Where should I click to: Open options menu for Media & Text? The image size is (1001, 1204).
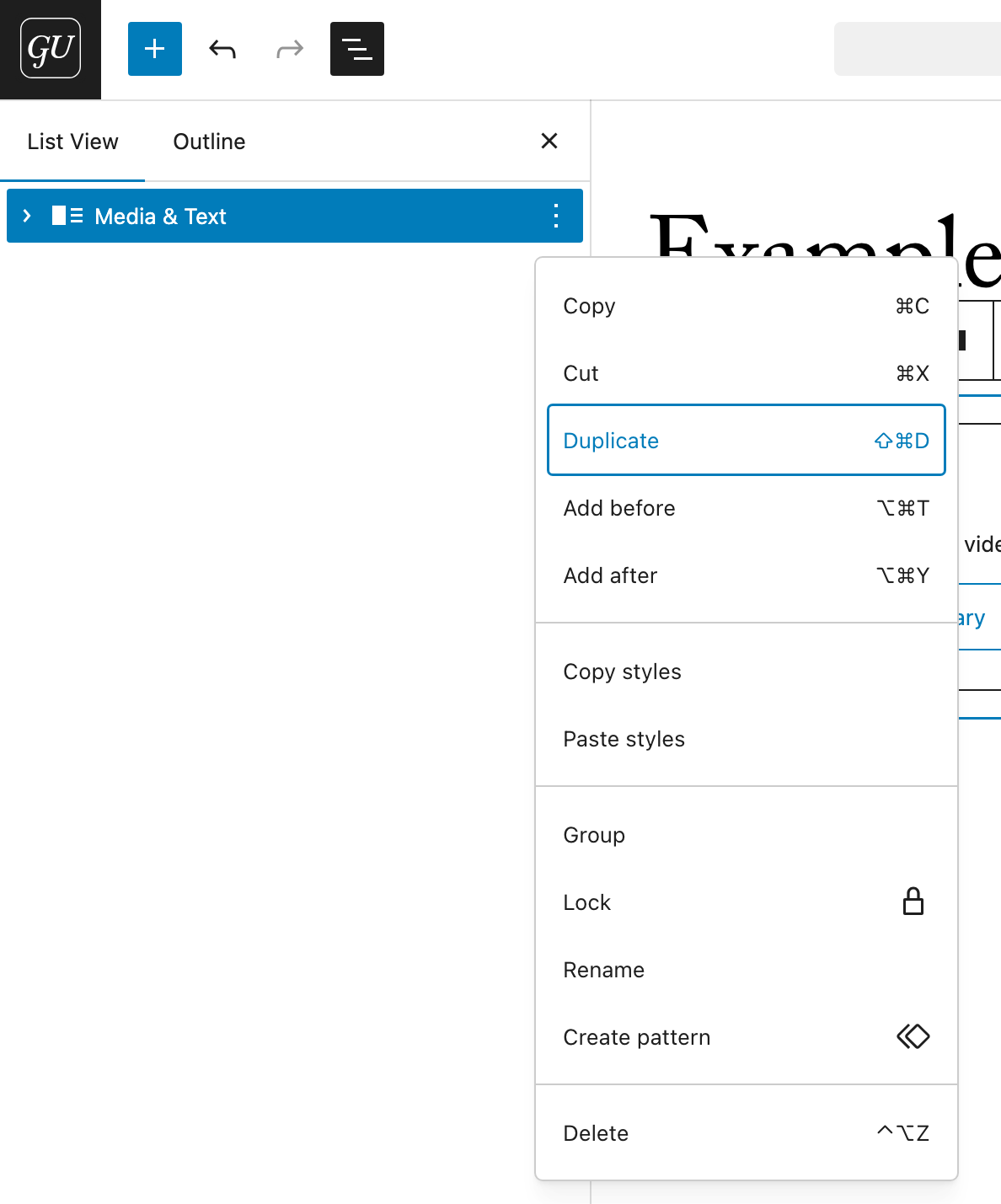556,216
